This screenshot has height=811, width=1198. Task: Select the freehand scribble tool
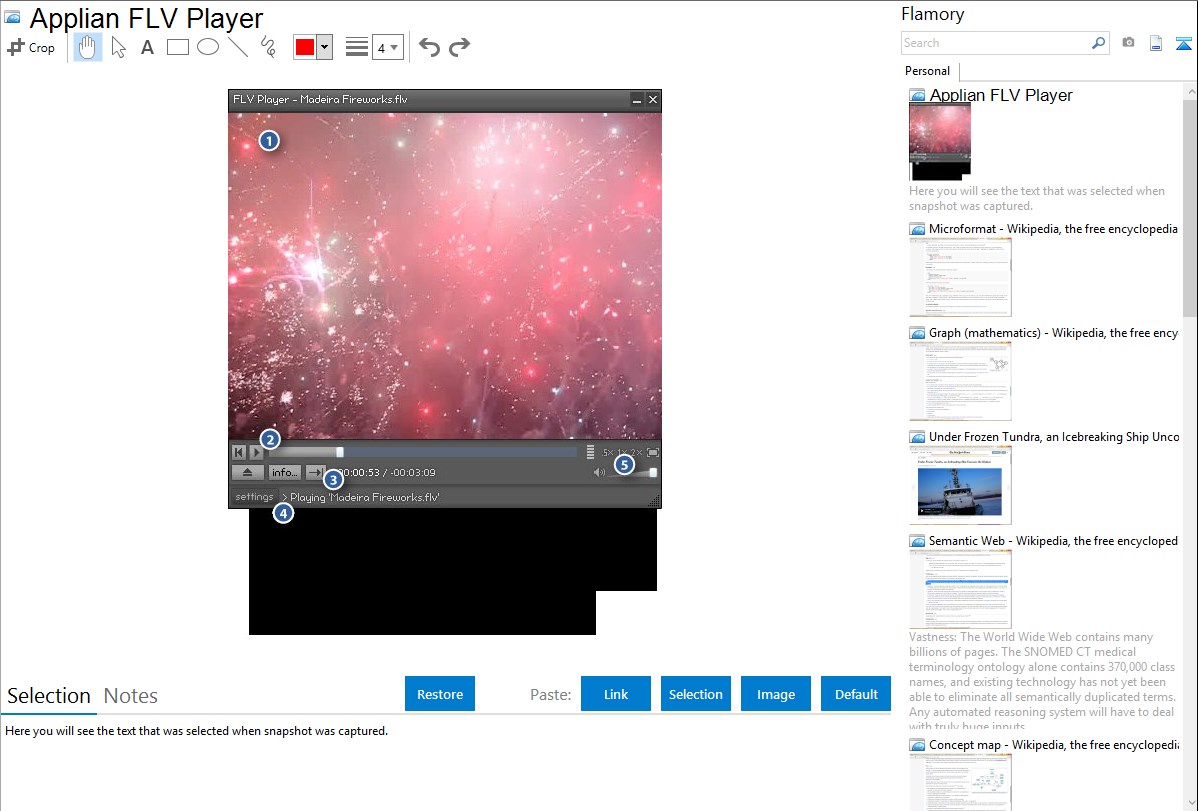(268, 47)
